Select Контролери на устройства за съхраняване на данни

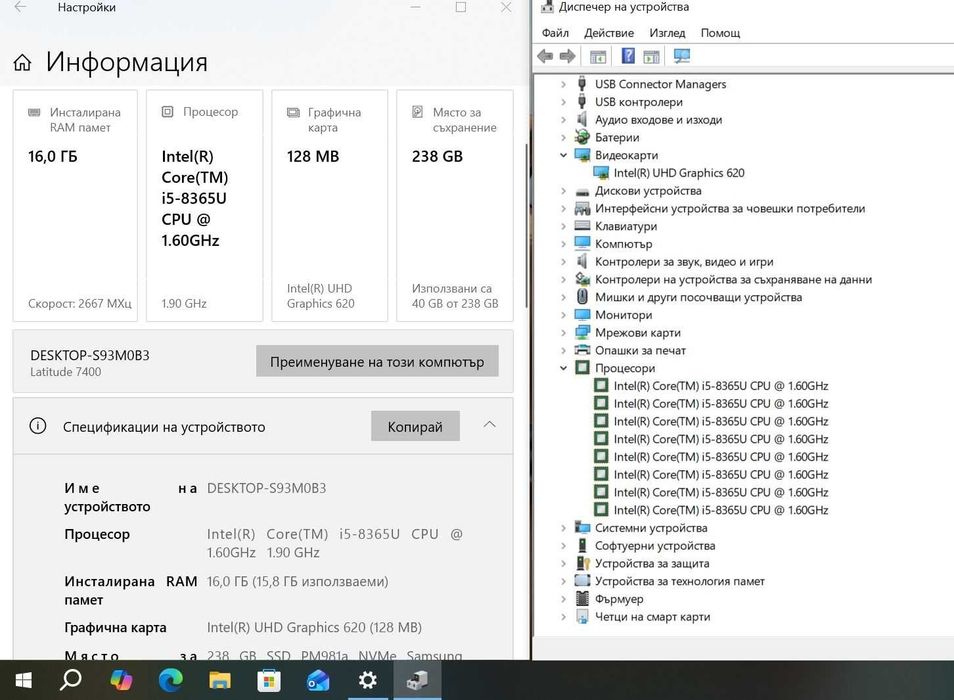tap(733, 280)
